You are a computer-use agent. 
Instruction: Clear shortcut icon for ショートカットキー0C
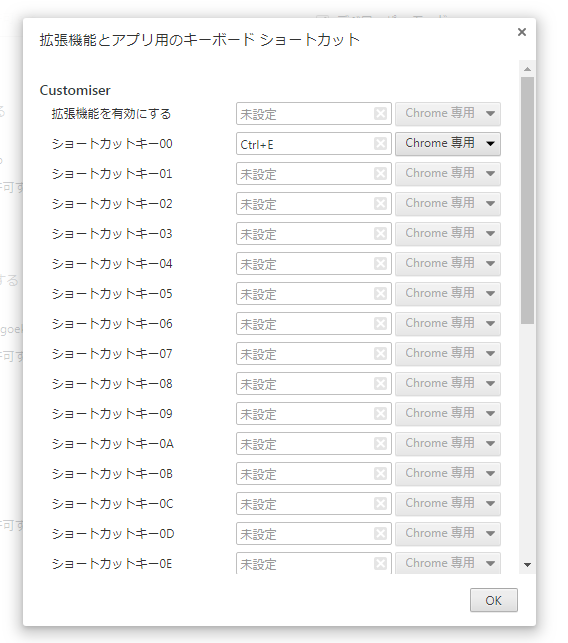click(x=380, y=504)
